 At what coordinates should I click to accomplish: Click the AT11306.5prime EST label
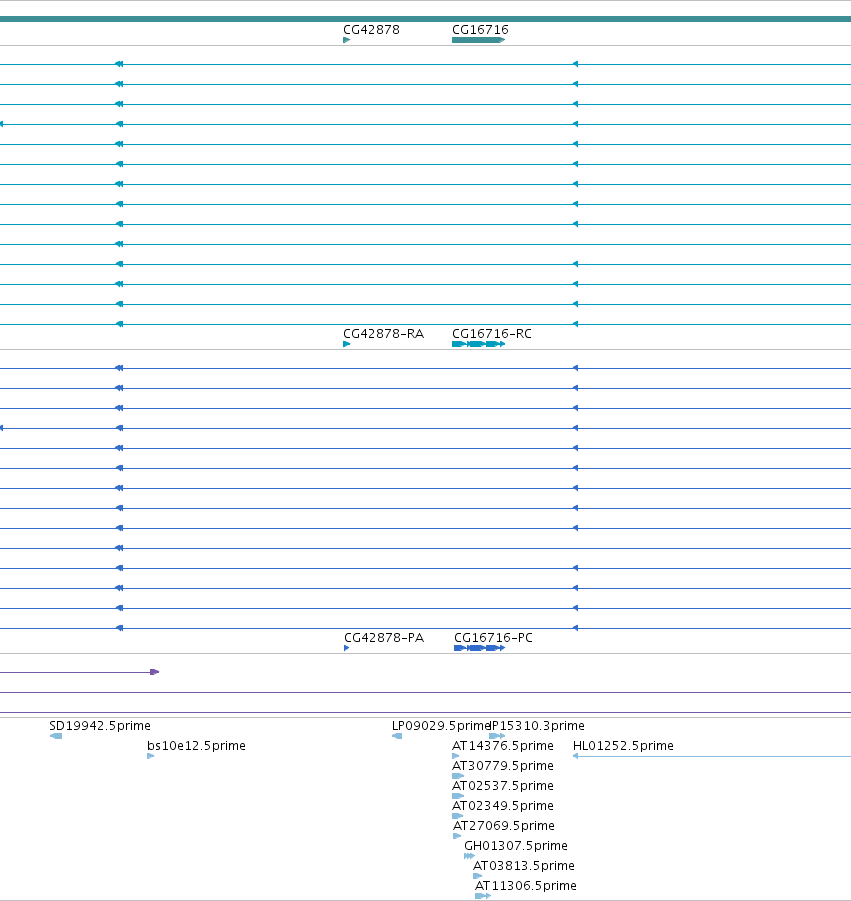tap(526, 885)
